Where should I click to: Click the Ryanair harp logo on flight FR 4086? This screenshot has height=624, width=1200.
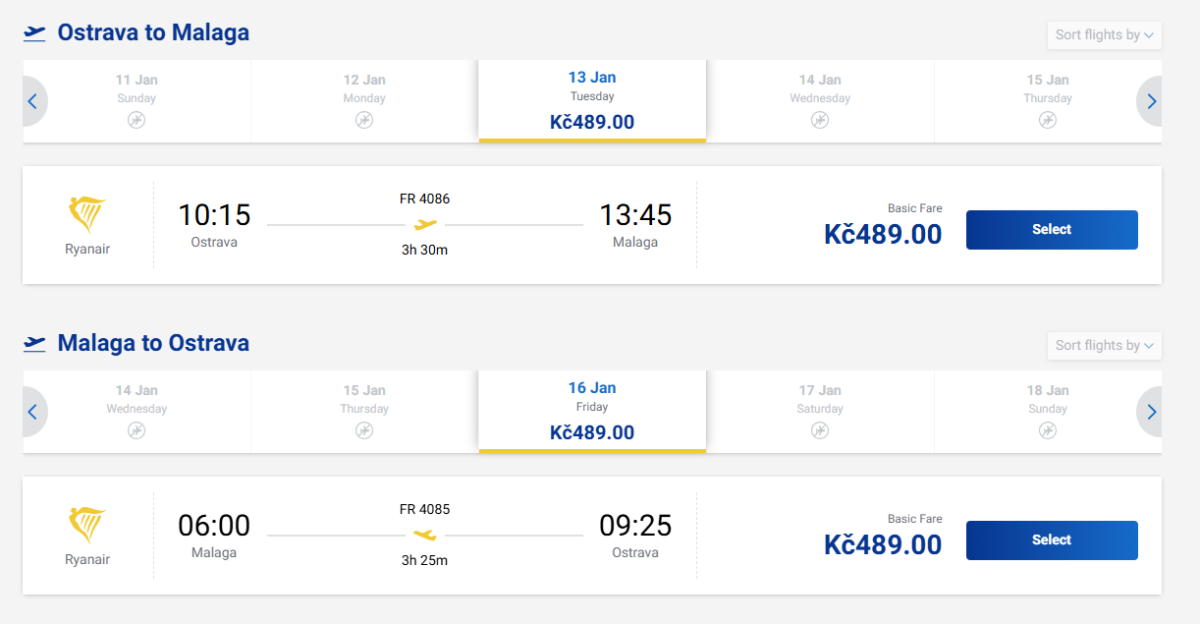pyautogui.click(x=87, y=215)
